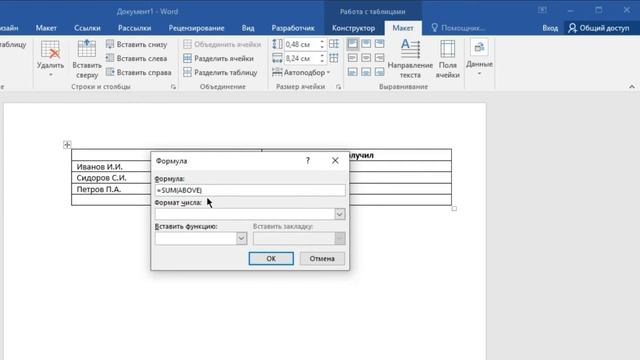Click the Вход sign-in link
The height and width of the screenshot is (360, 640).
550,28
